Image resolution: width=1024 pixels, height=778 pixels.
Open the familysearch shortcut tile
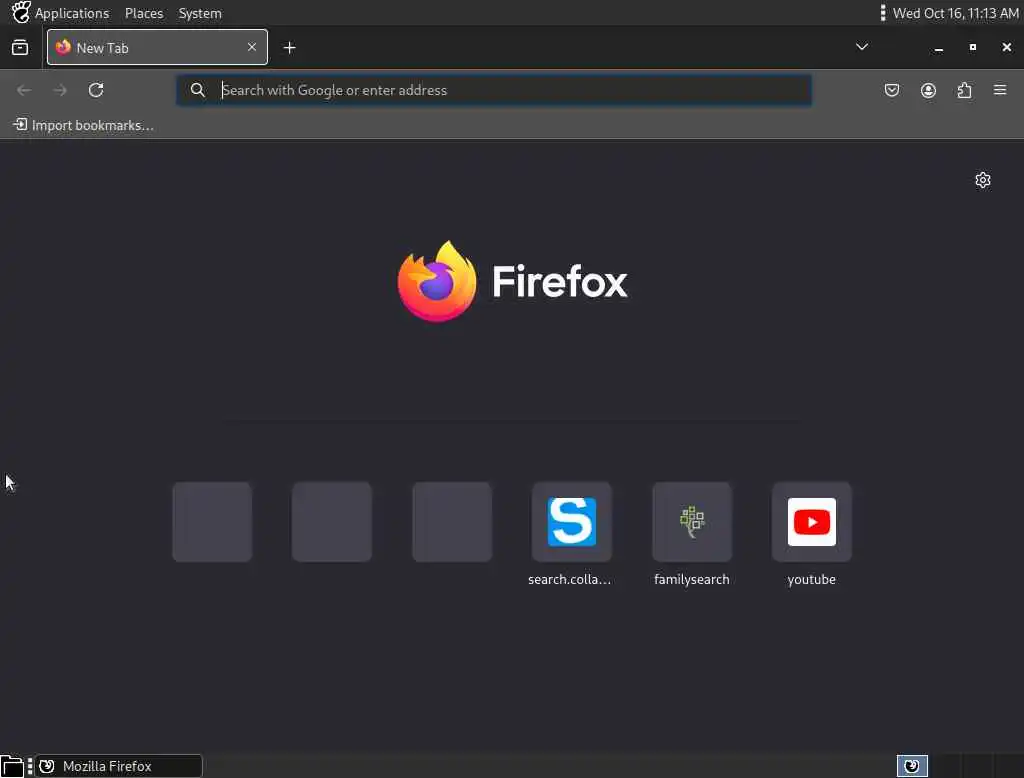692,522
